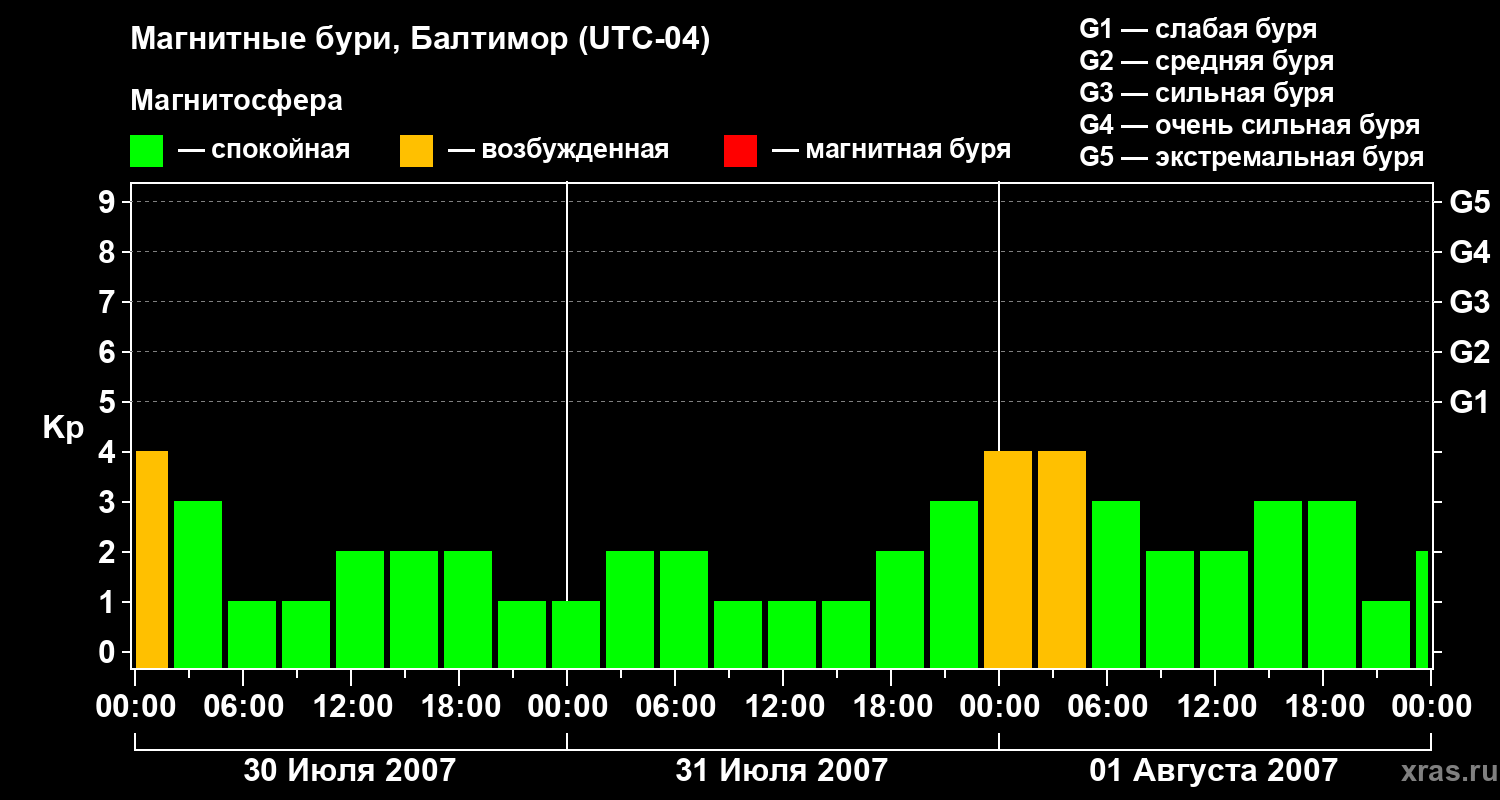Click the green 'спокойная' legend swatch
The image size is (1500, 800).
147,151
